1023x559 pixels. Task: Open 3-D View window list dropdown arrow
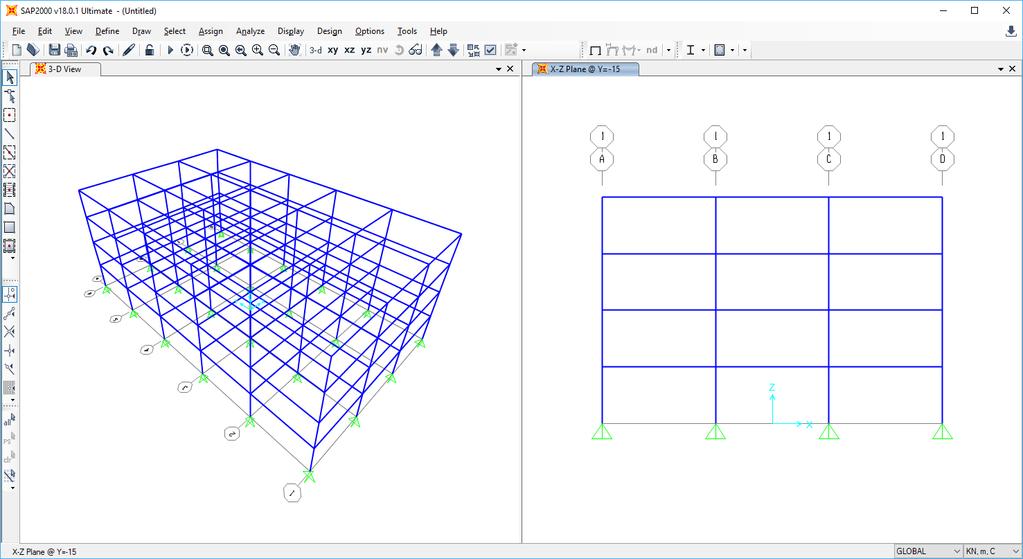[498, 68]
